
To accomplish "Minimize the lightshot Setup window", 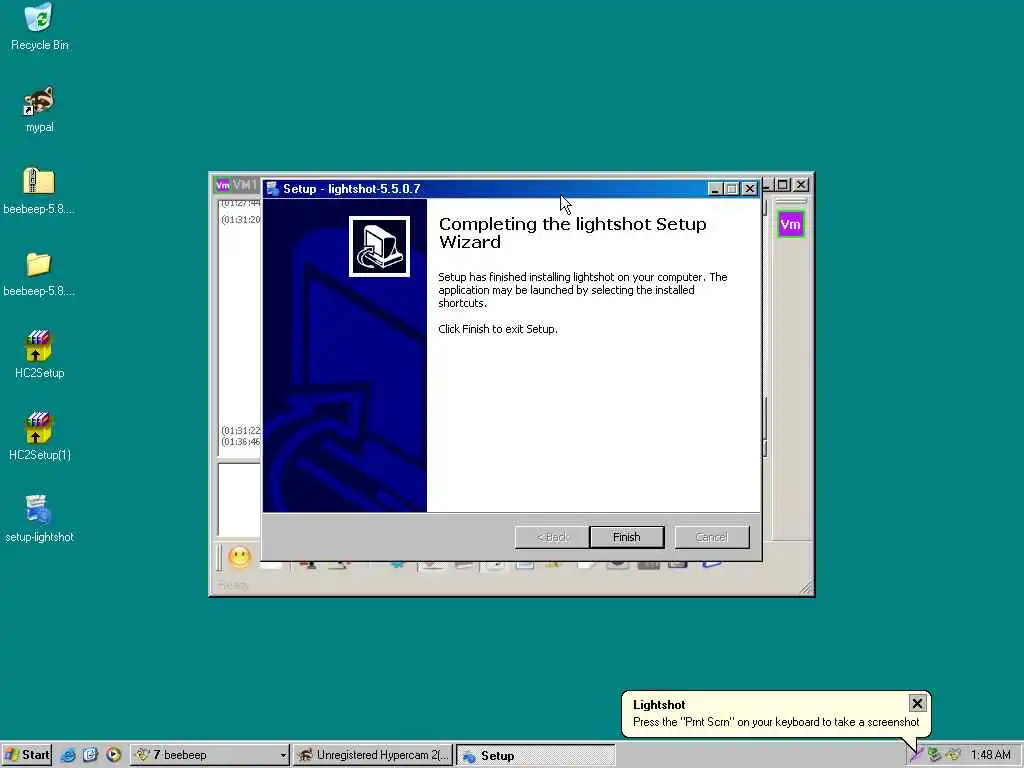I will point(714,189).
